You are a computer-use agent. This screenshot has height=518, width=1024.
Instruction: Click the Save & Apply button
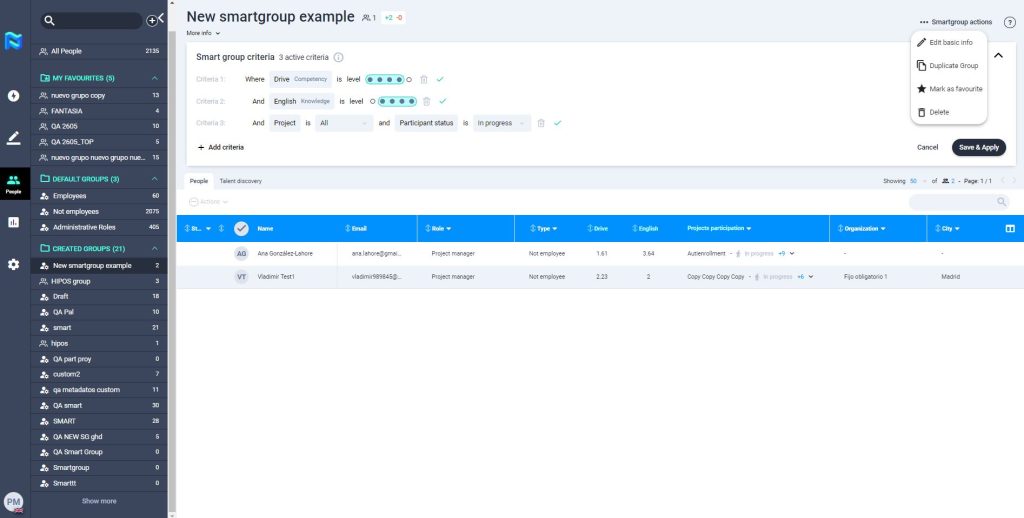pos(978,147)
